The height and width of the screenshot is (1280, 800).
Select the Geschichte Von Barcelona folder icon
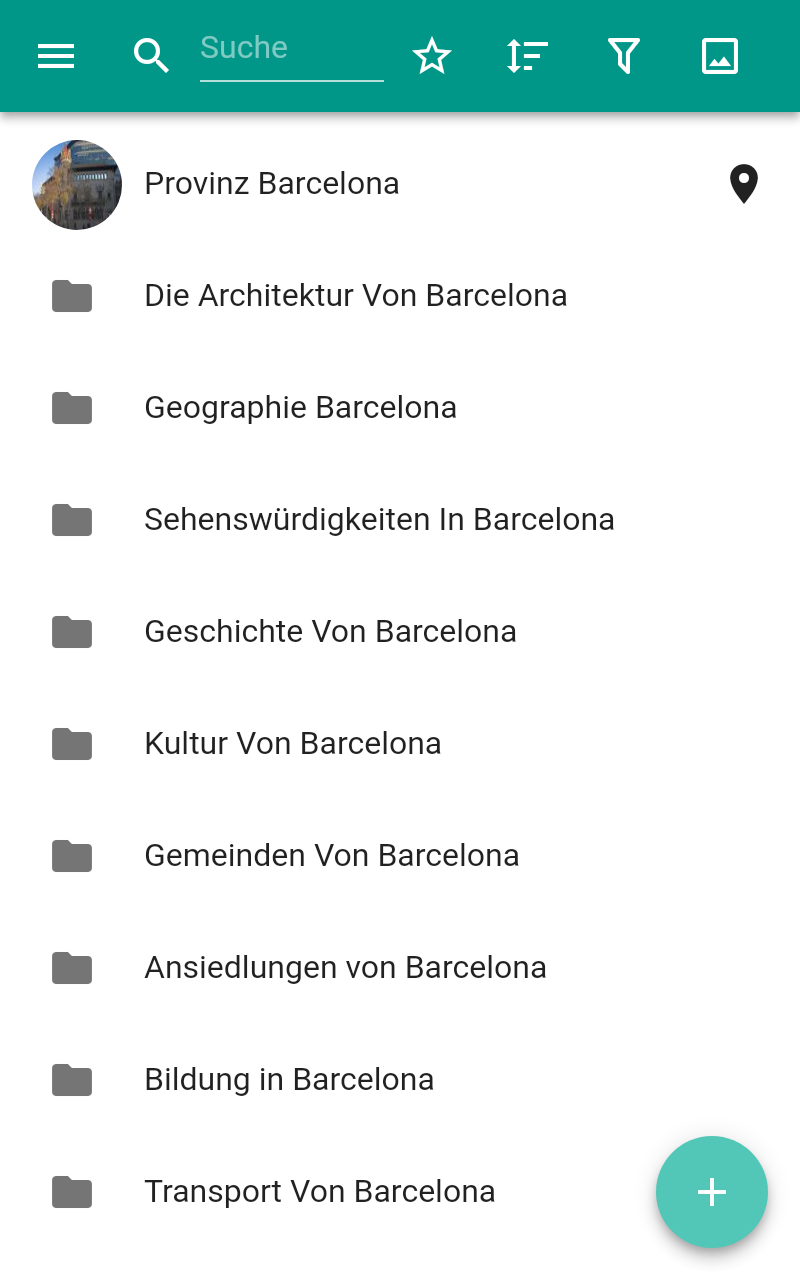[72, 632]
